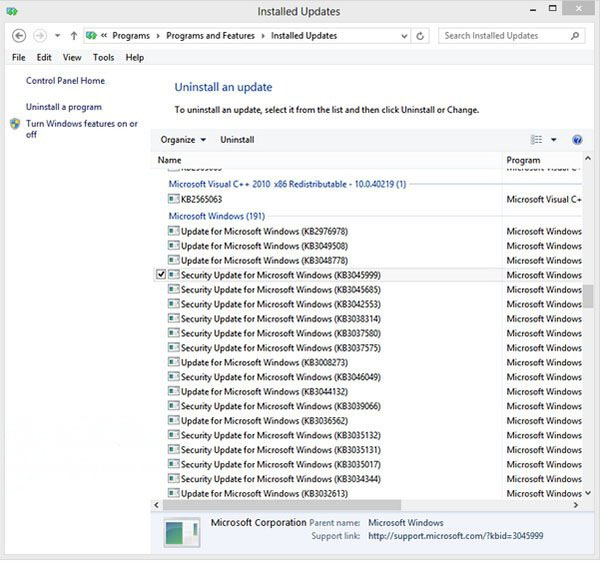Select Security Update for Microsoft Windows (KB3035017)
The height and width of the screenshot is (561, 600).
(x=280, y=465)
